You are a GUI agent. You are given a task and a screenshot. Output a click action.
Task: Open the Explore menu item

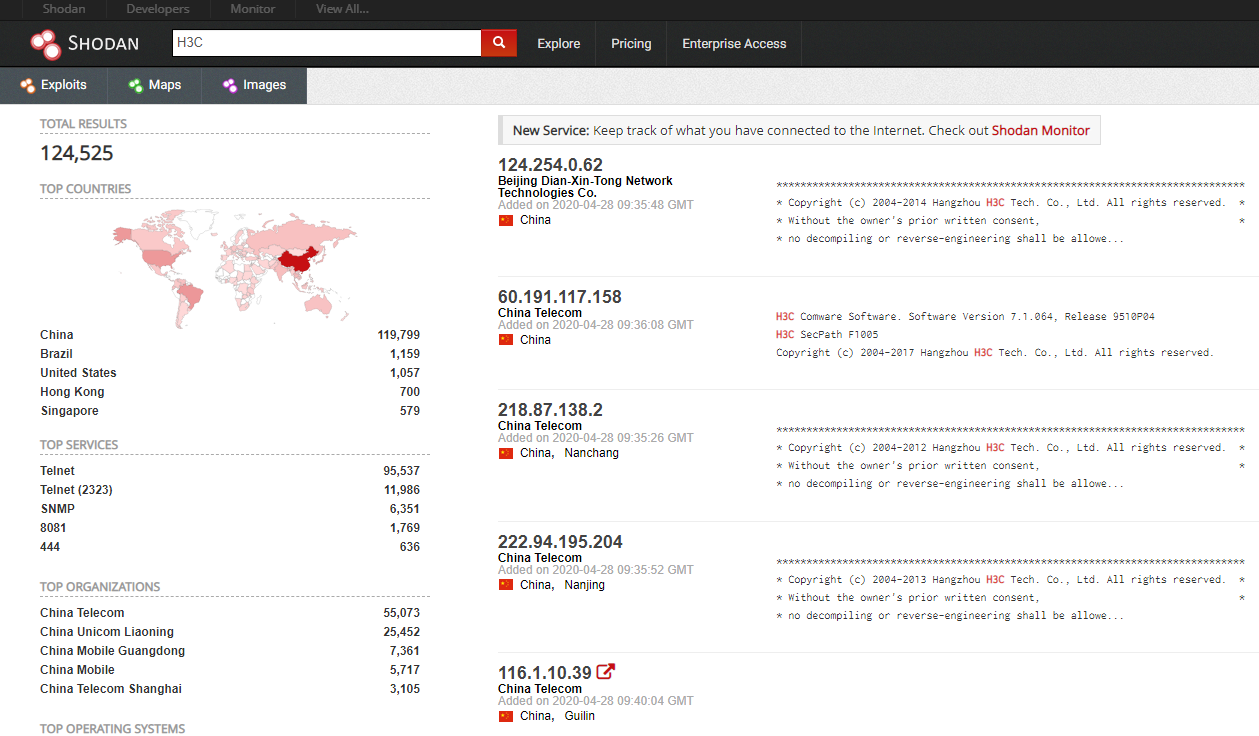coord(559,44)
